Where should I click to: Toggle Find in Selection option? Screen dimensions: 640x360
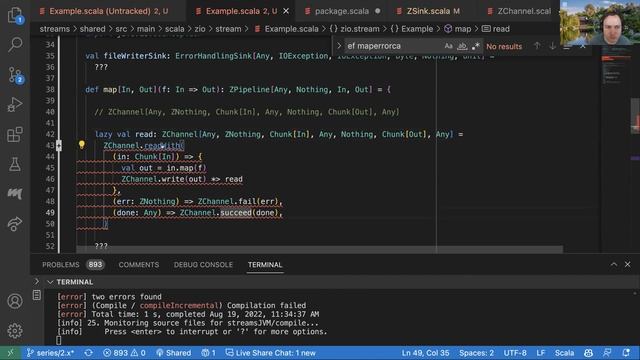(567, 46)
